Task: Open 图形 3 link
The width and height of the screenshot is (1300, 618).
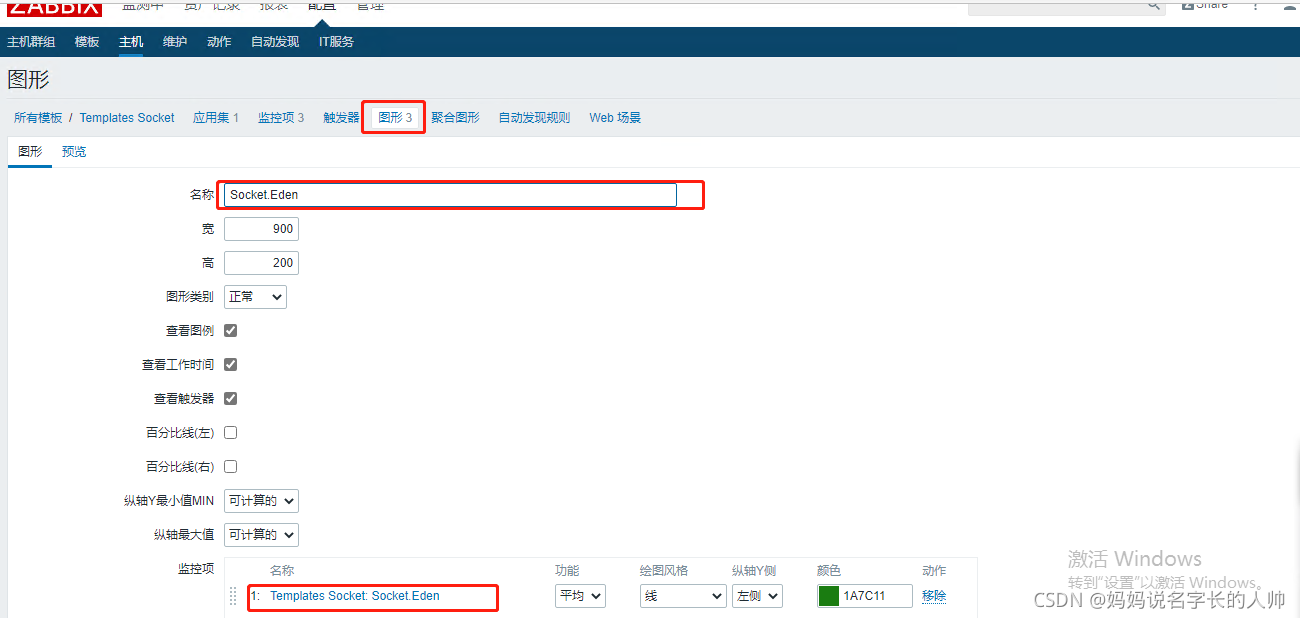Action: coord(395,118)
